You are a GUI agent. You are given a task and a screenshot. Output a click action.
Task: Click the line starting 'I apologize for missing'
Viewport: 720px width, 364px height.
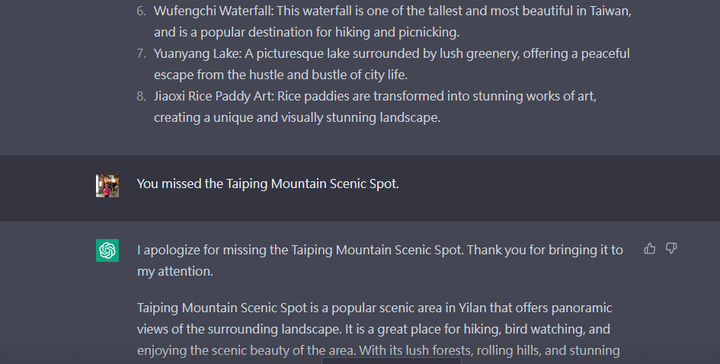tap(380, 250)
